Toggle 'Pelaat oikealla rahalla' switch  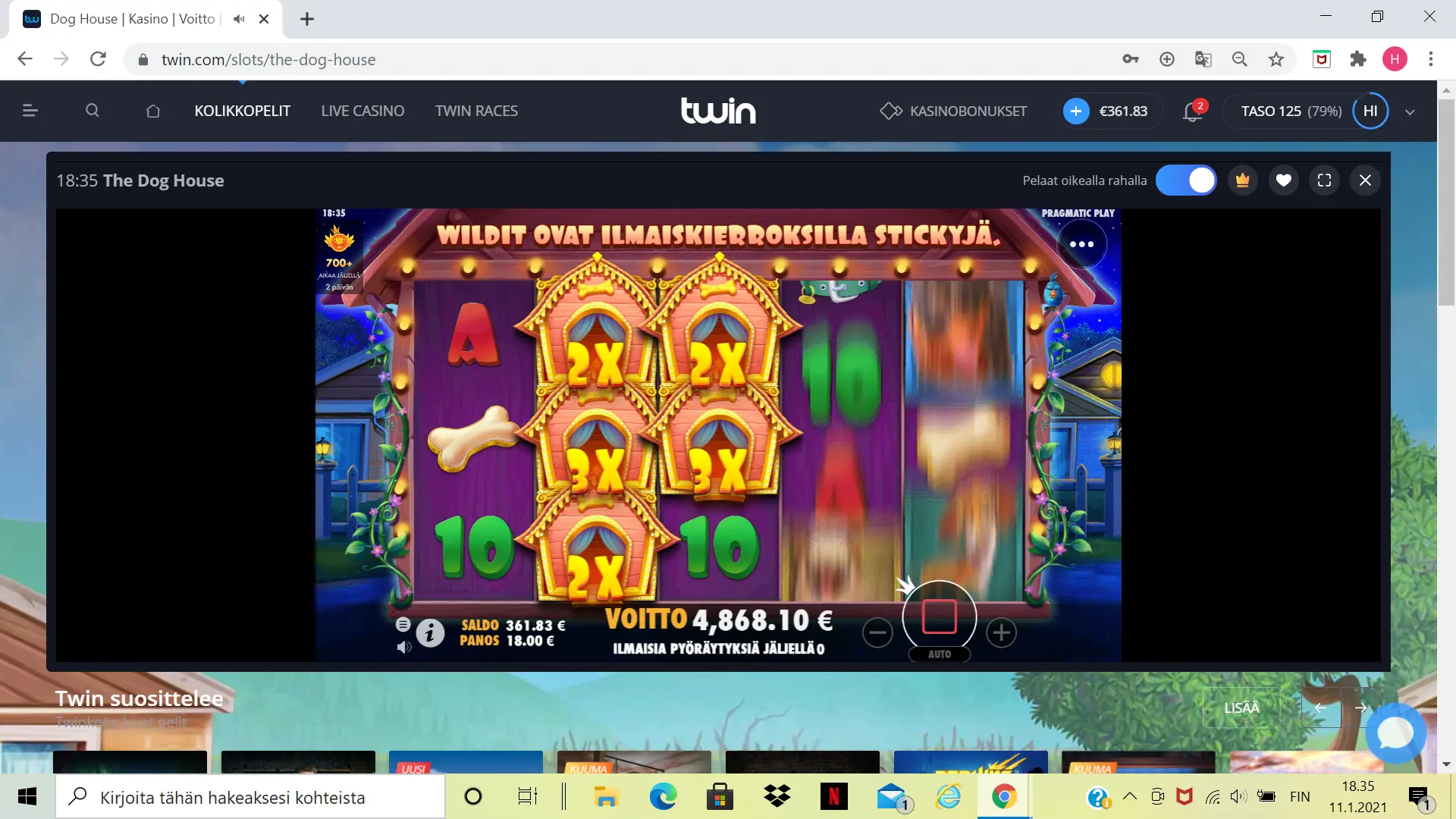[x=1185, y=180]
